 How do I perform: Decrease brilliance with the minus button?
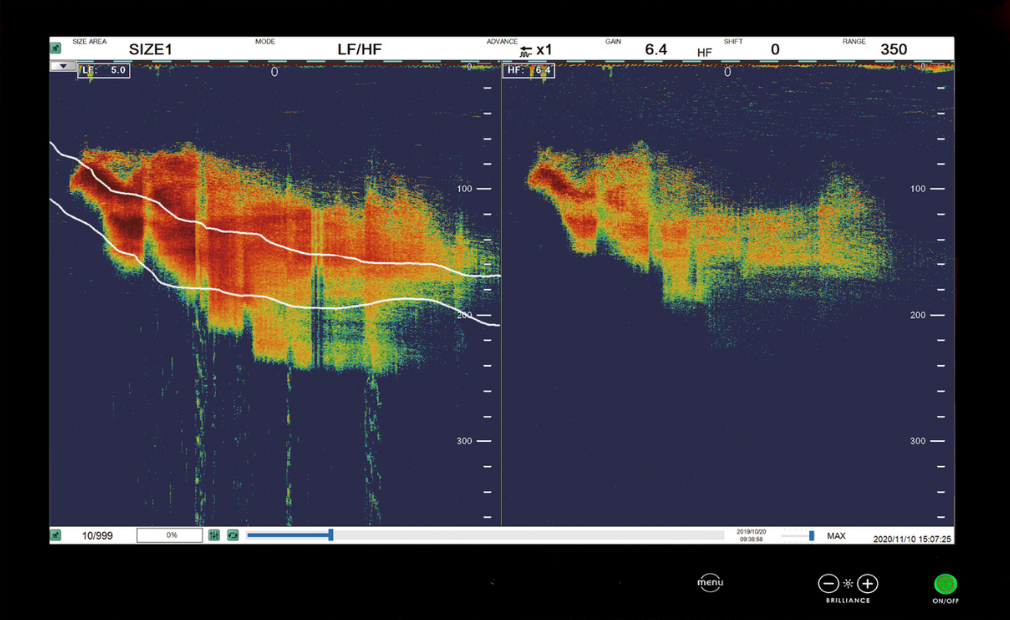[828, 584]
